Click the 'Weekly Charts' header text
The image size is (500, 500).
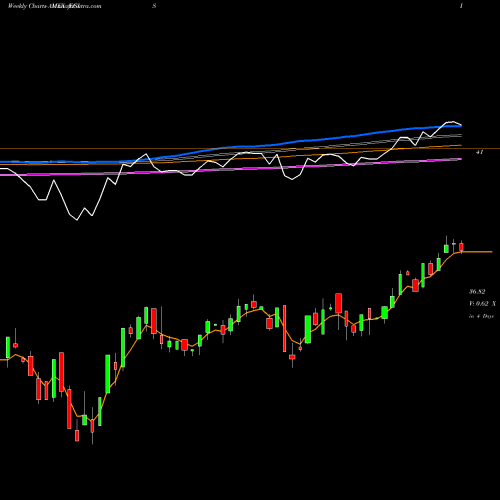27,6
